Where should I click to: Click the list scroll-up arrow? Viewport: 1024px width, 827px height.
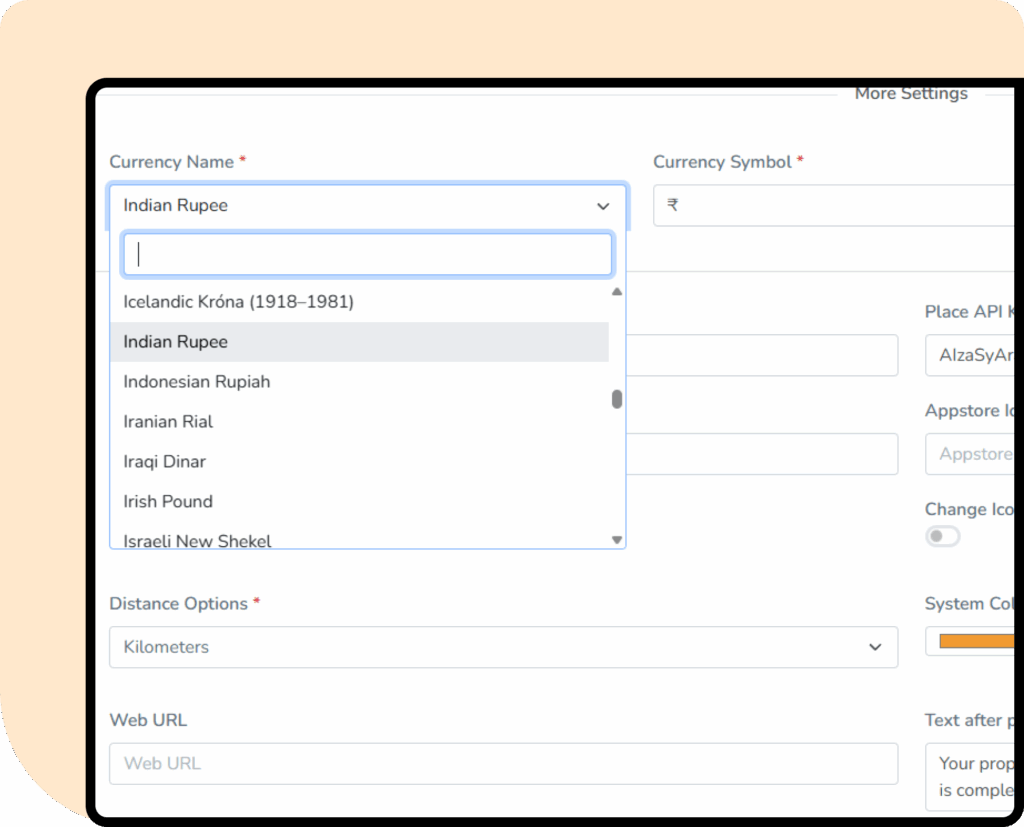pos(616,291)
